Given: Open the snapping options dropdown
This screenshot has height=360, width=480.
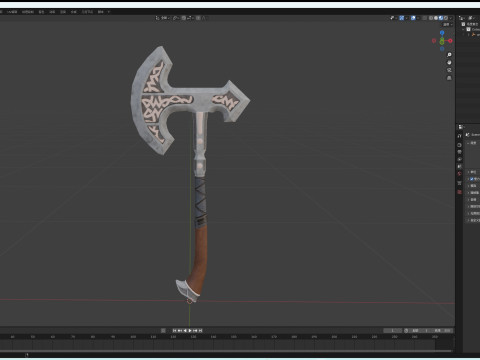Looking at the screenshot, I should [x=190, y=18].
